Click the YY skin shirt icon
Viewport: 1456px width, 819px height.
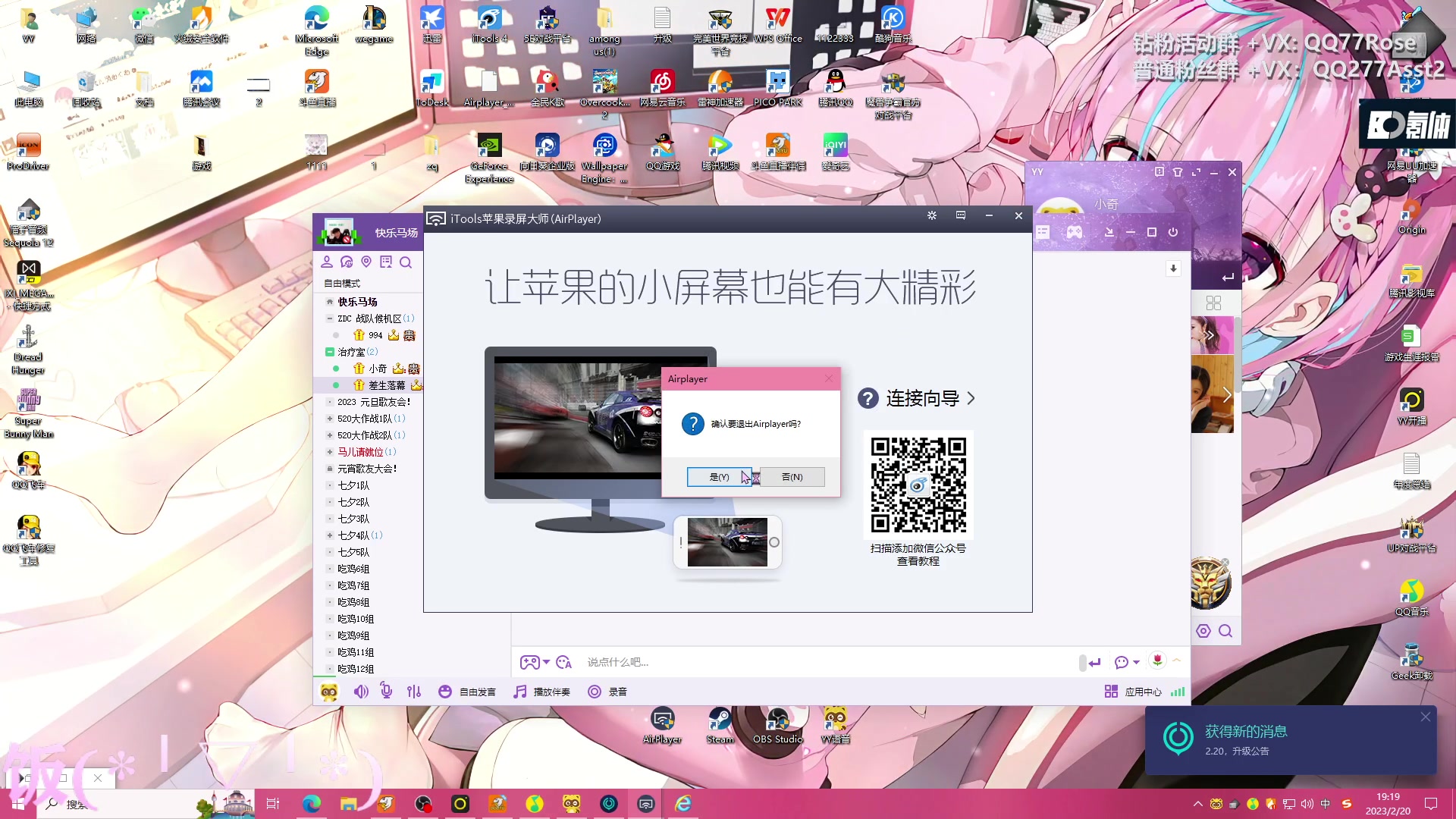point(1178,172)
